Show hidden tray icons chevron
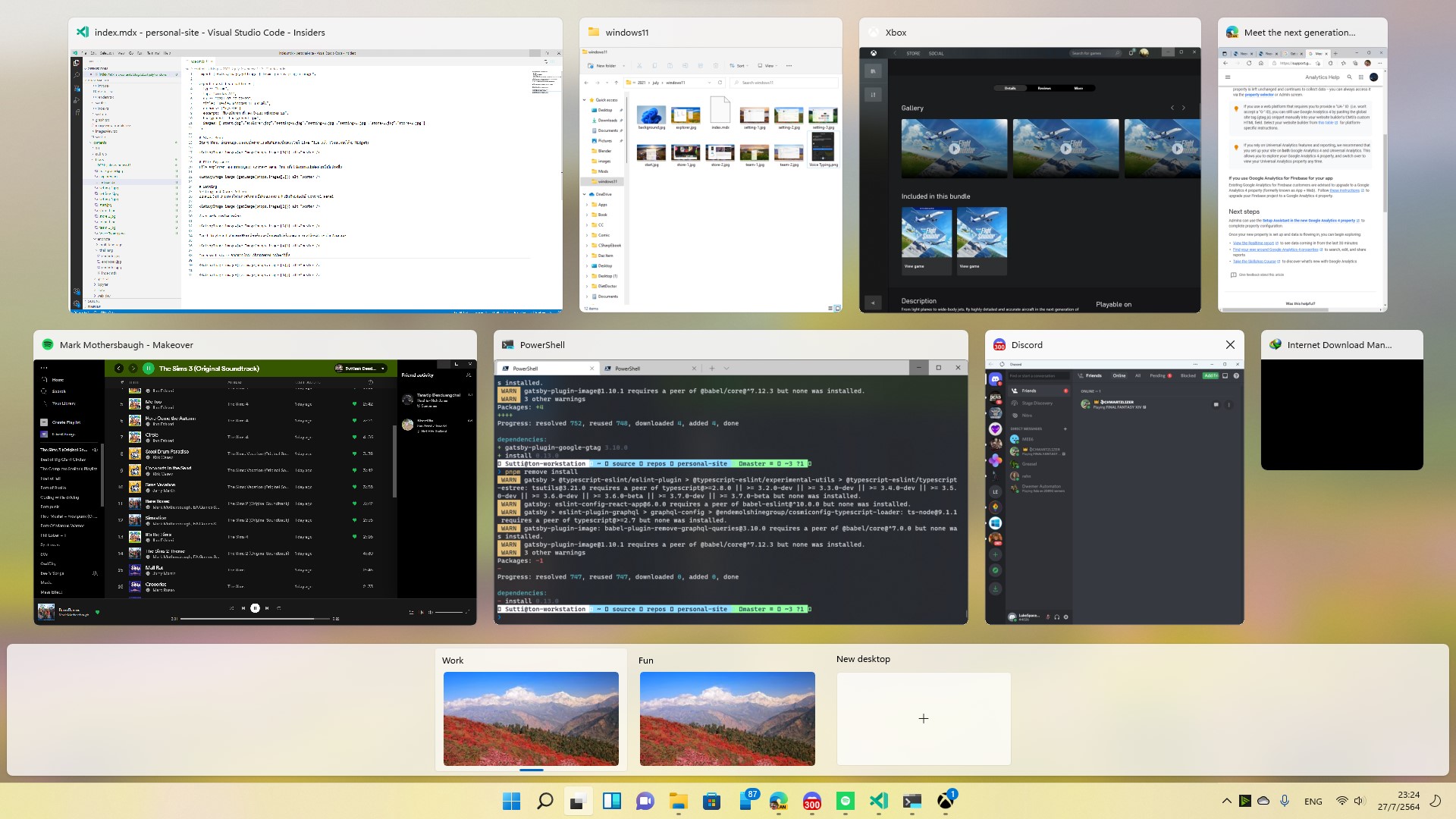The image size is (1456, 819). [1226, 801]
